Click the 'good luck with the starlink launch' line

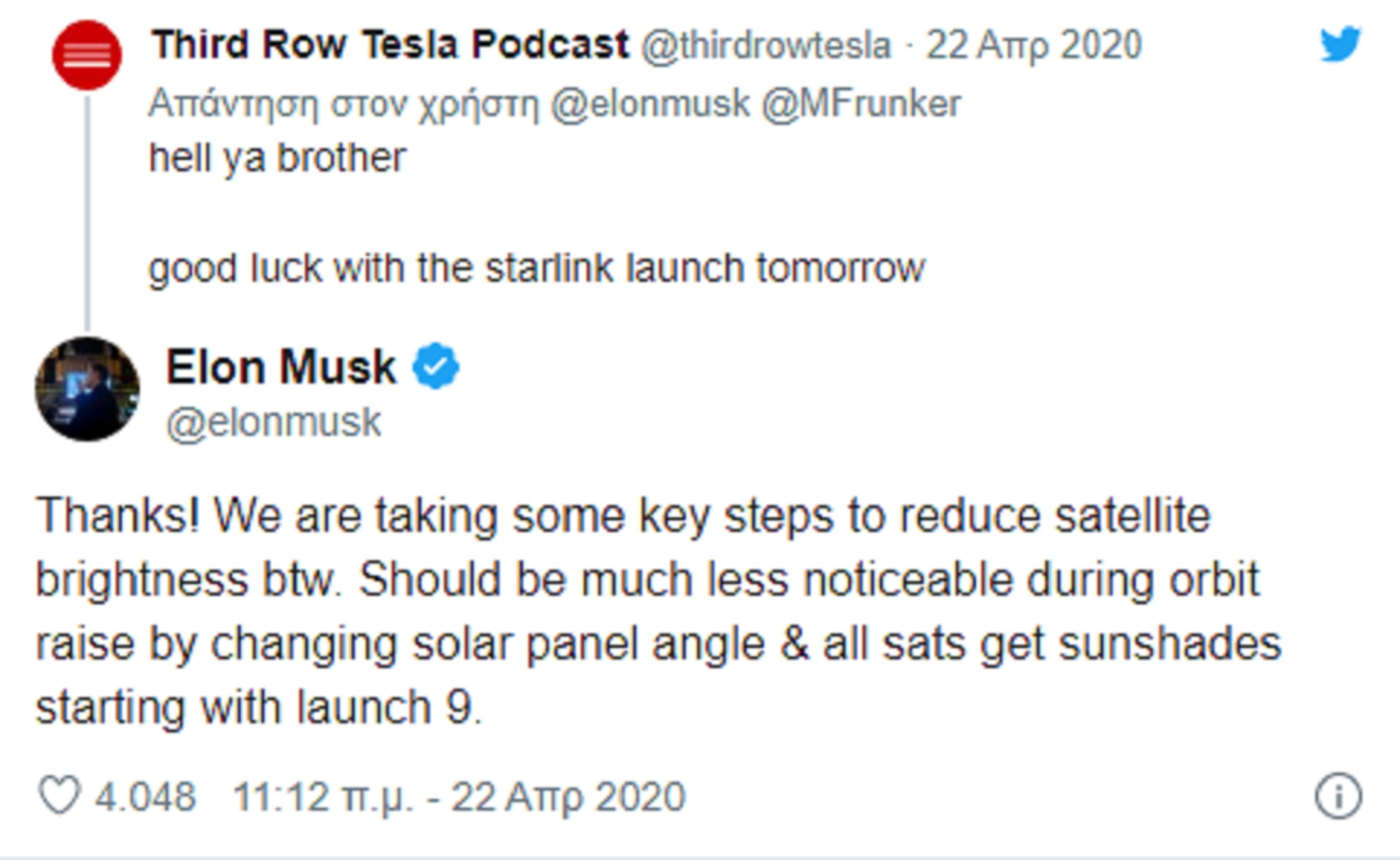537,269
